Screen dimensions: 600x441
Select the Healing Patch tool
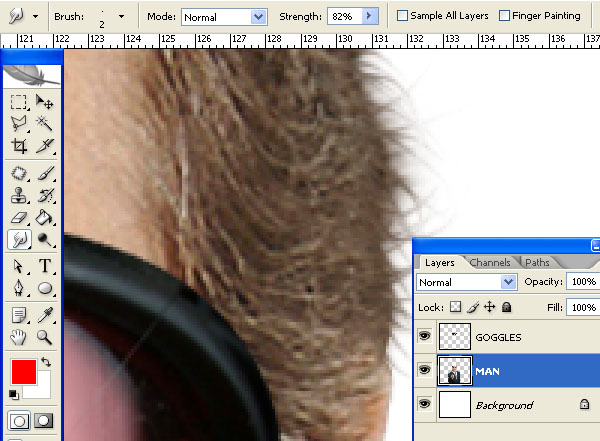pyautogui.click(x=18, y=173)
